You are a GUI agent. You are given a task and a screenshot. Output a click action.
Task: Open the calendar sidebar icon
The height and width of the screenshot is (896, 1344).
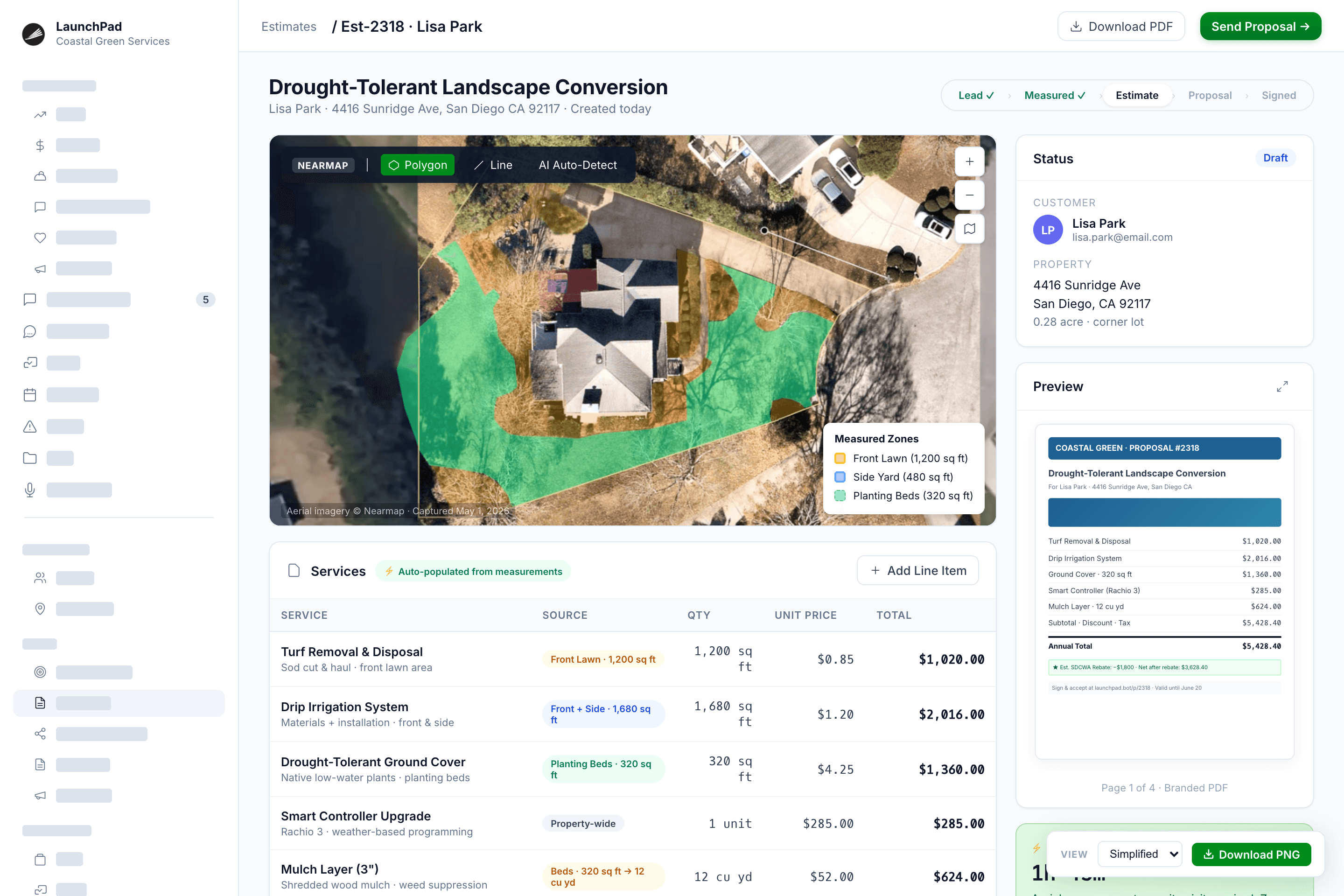pos(30,395)
